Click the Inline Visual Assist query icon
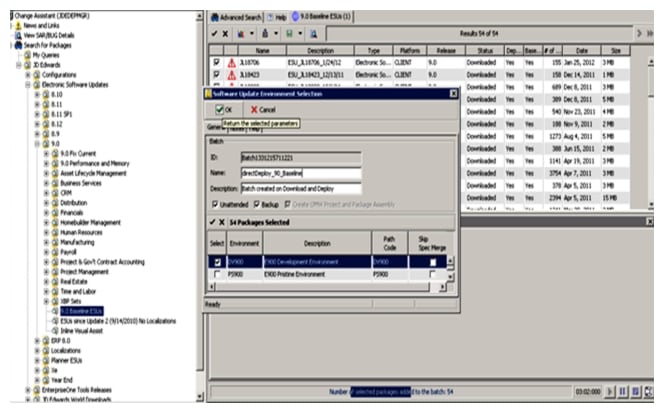 coord(55,331)
